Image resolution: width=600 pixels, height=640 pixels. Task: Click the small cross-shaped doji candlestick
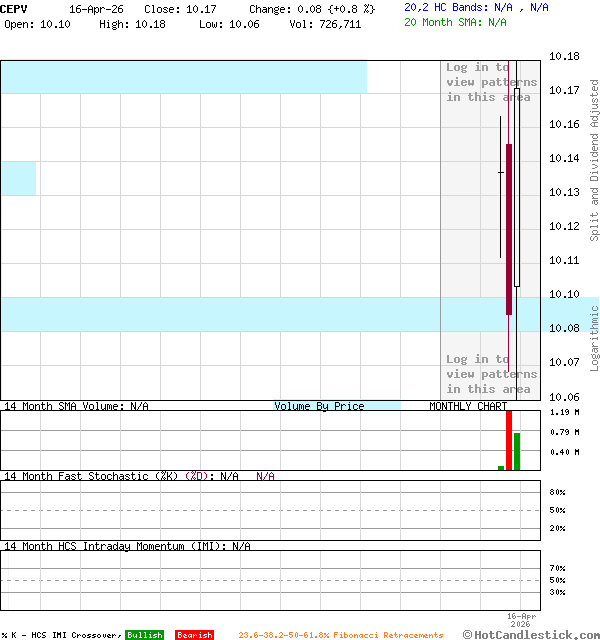click(501, 173)
